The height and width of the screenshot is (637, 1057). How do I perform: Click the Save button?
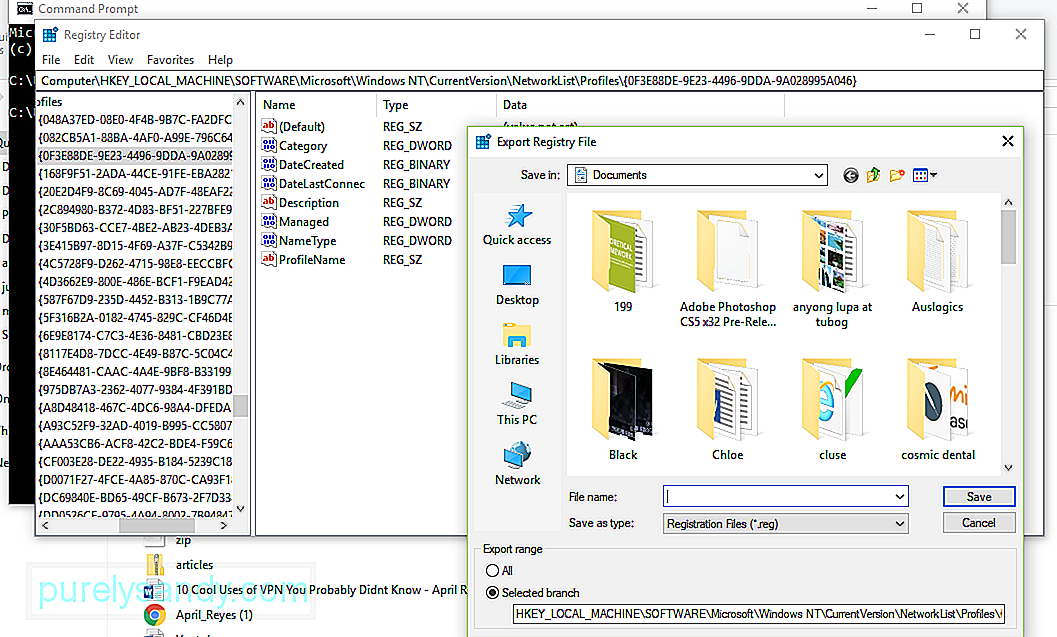[x=979, y=497]
